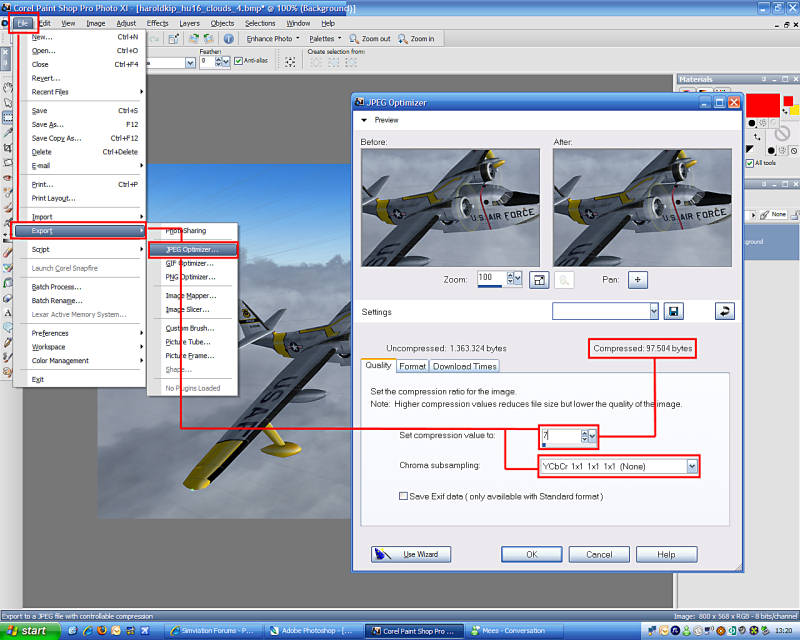Viewport: 800px width, 640px height.
Task: Collapse the Preview section triangle
Action: pyautogui.click(x=365, y=120)
